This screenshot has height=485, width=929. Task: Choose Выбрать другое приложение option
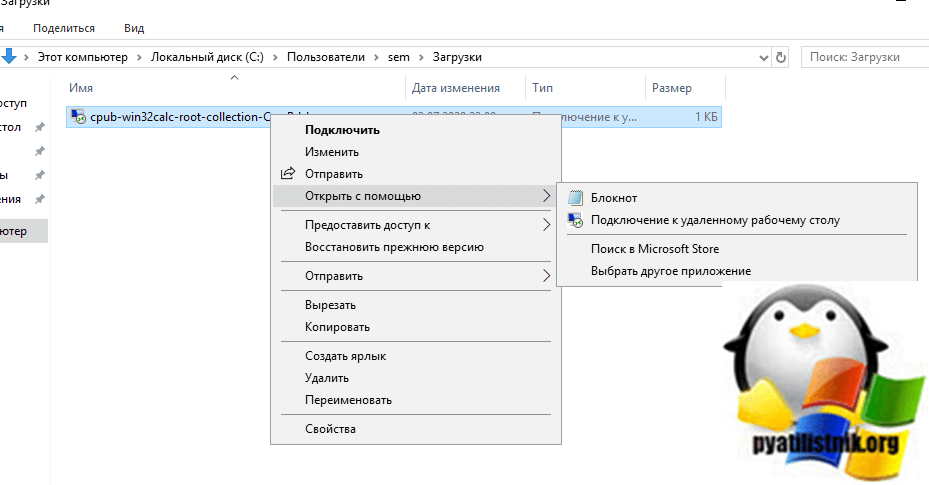670,271
